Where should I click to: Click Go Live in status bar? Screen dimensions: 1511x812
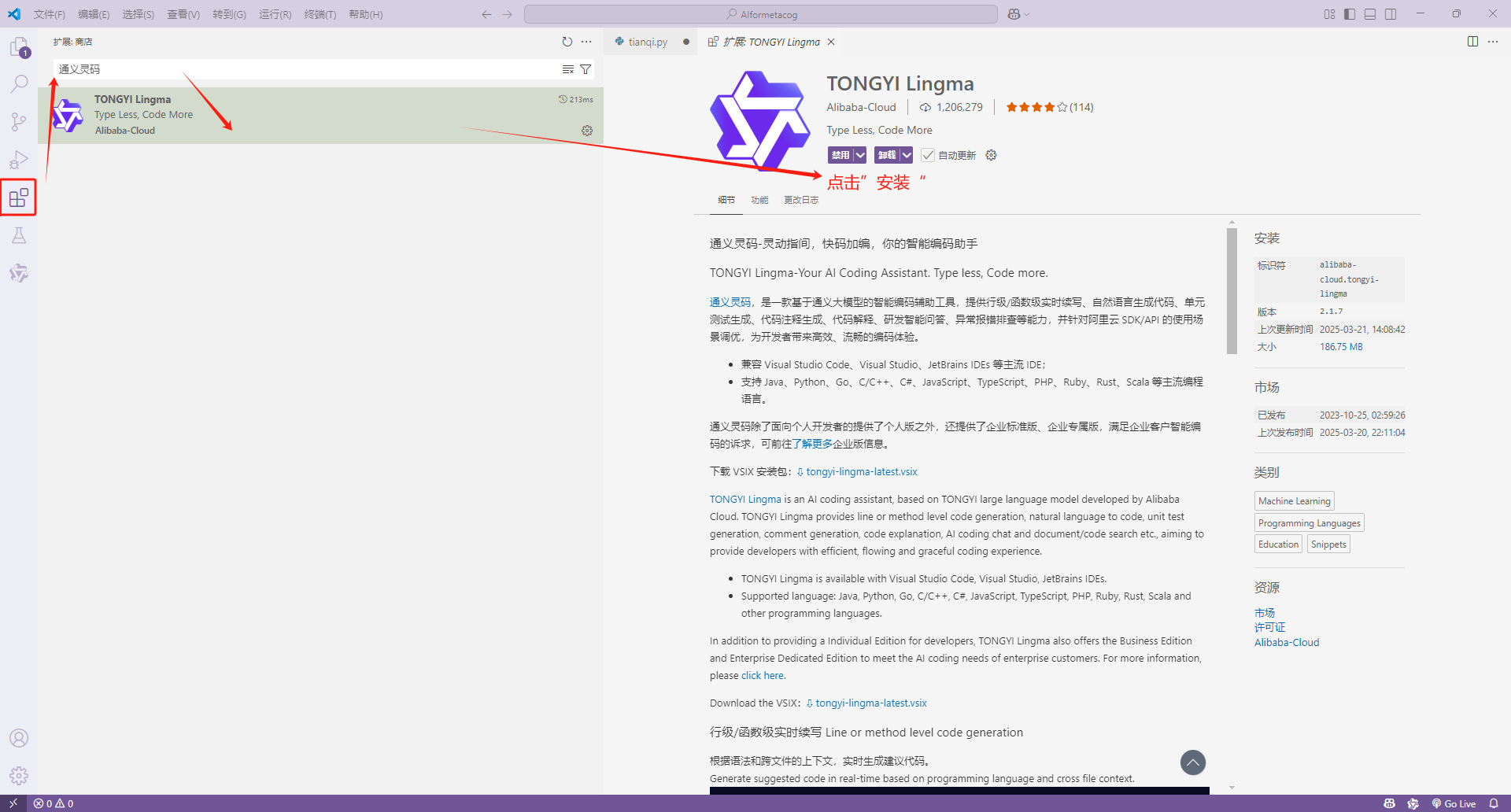(x=1454, y=803)
